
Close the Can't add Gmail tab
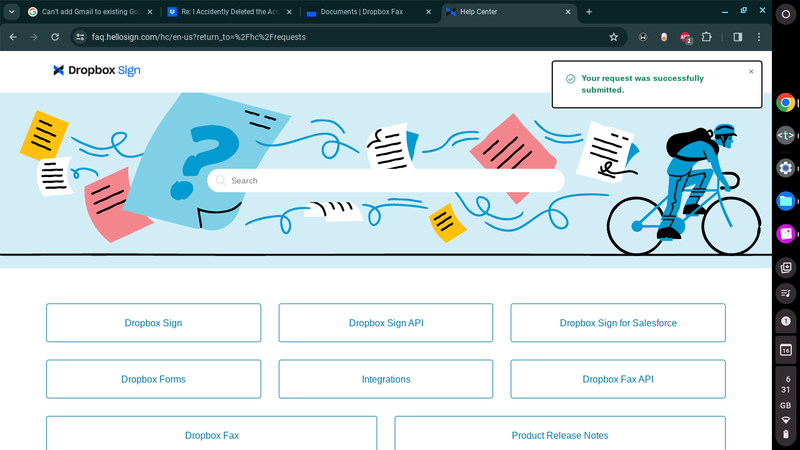149,12
